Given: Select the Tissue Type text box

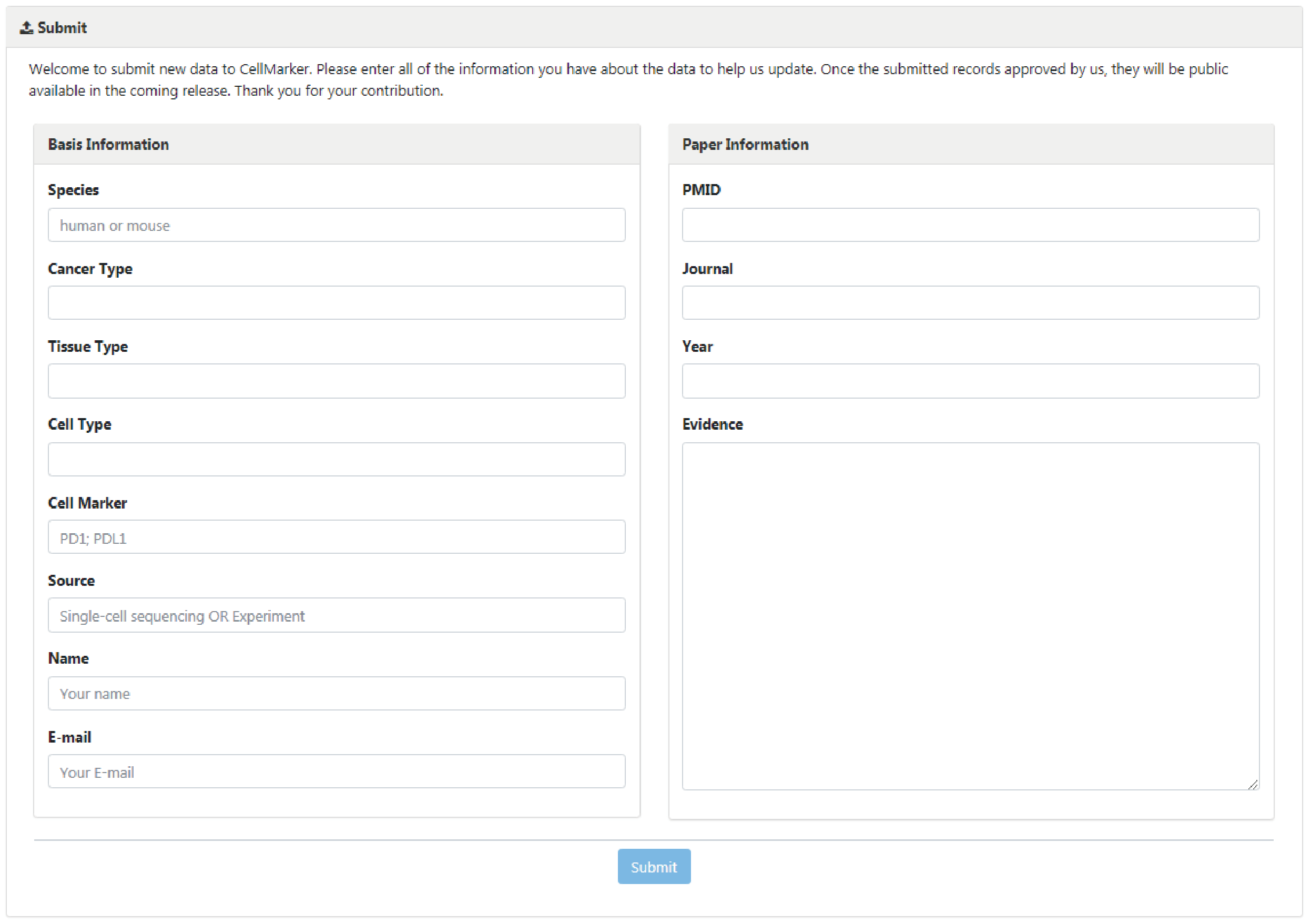Looking at the screenshot, I should click(x=337, y=381).
